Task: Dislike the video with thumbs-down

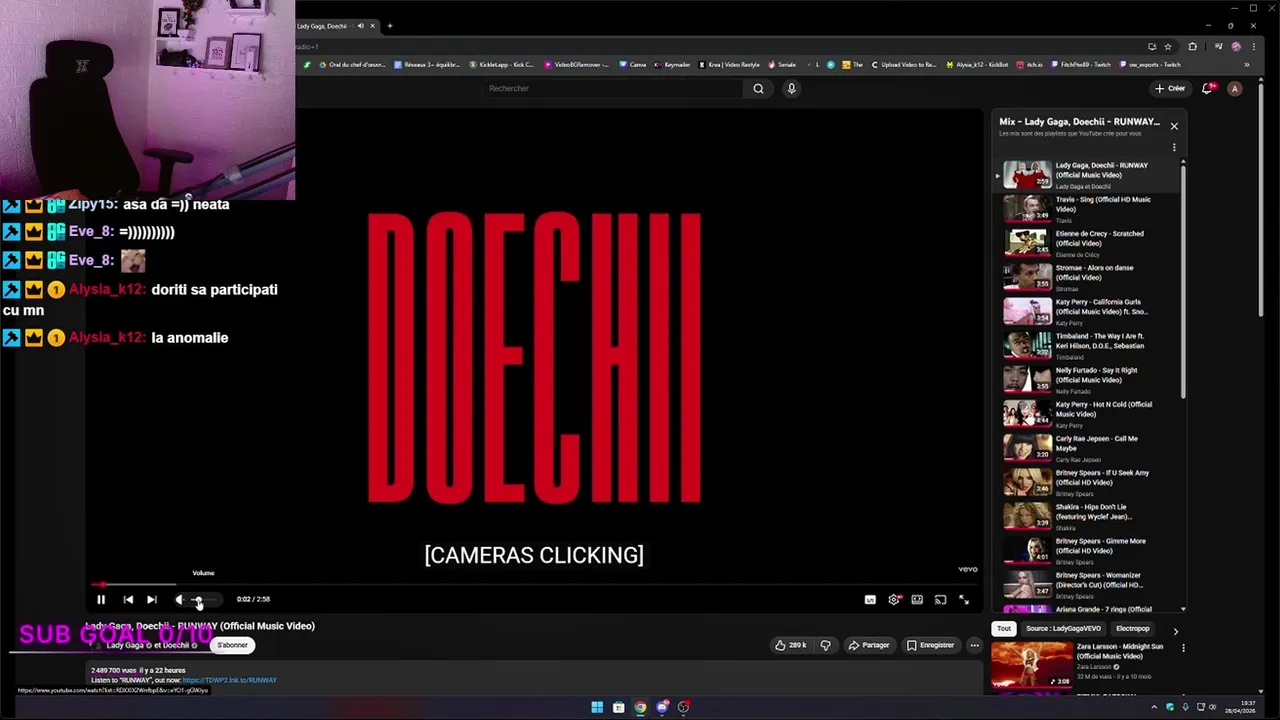Action: tap(825, 645)
